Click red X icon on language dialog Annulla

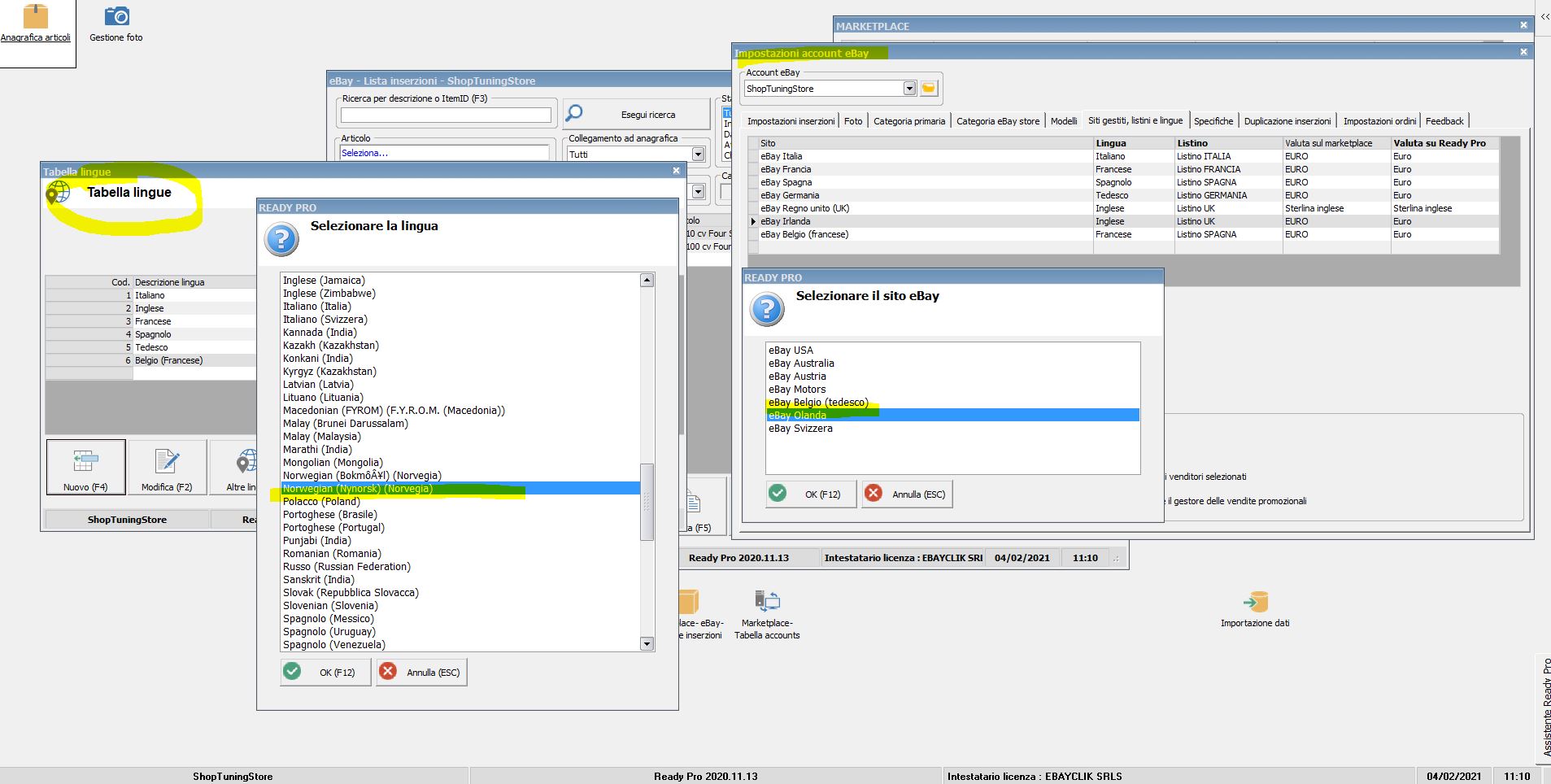tap(389, 671)
